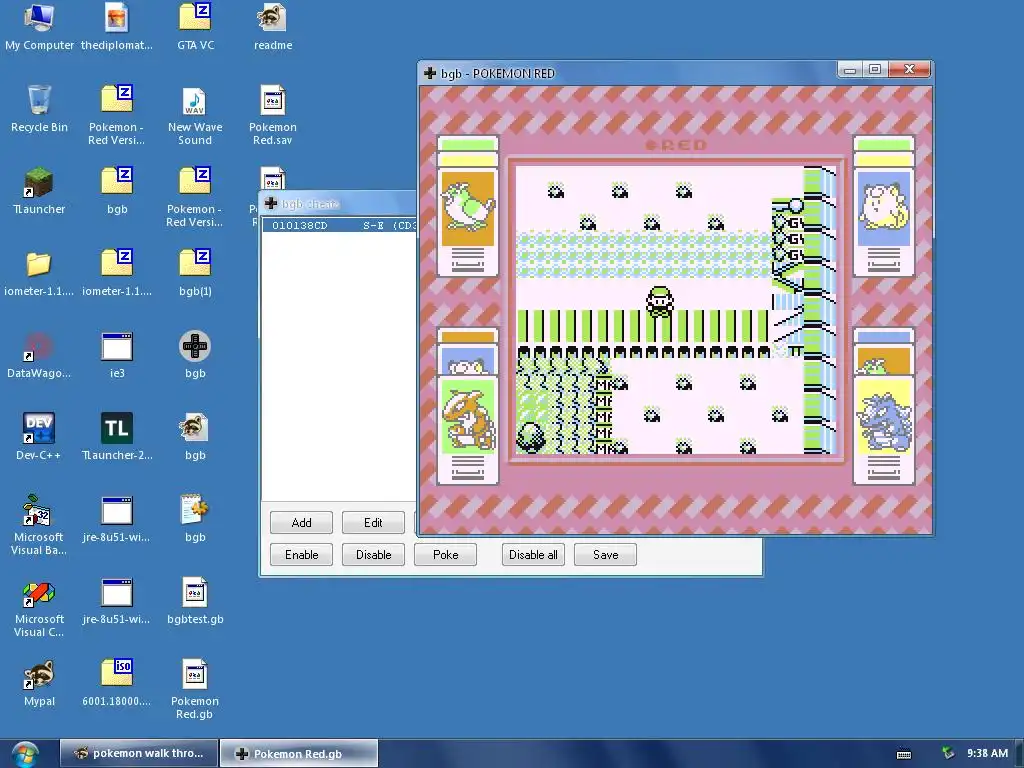
Task: Select the bgb icon with raccoon image
Action: tap(195, 438)
